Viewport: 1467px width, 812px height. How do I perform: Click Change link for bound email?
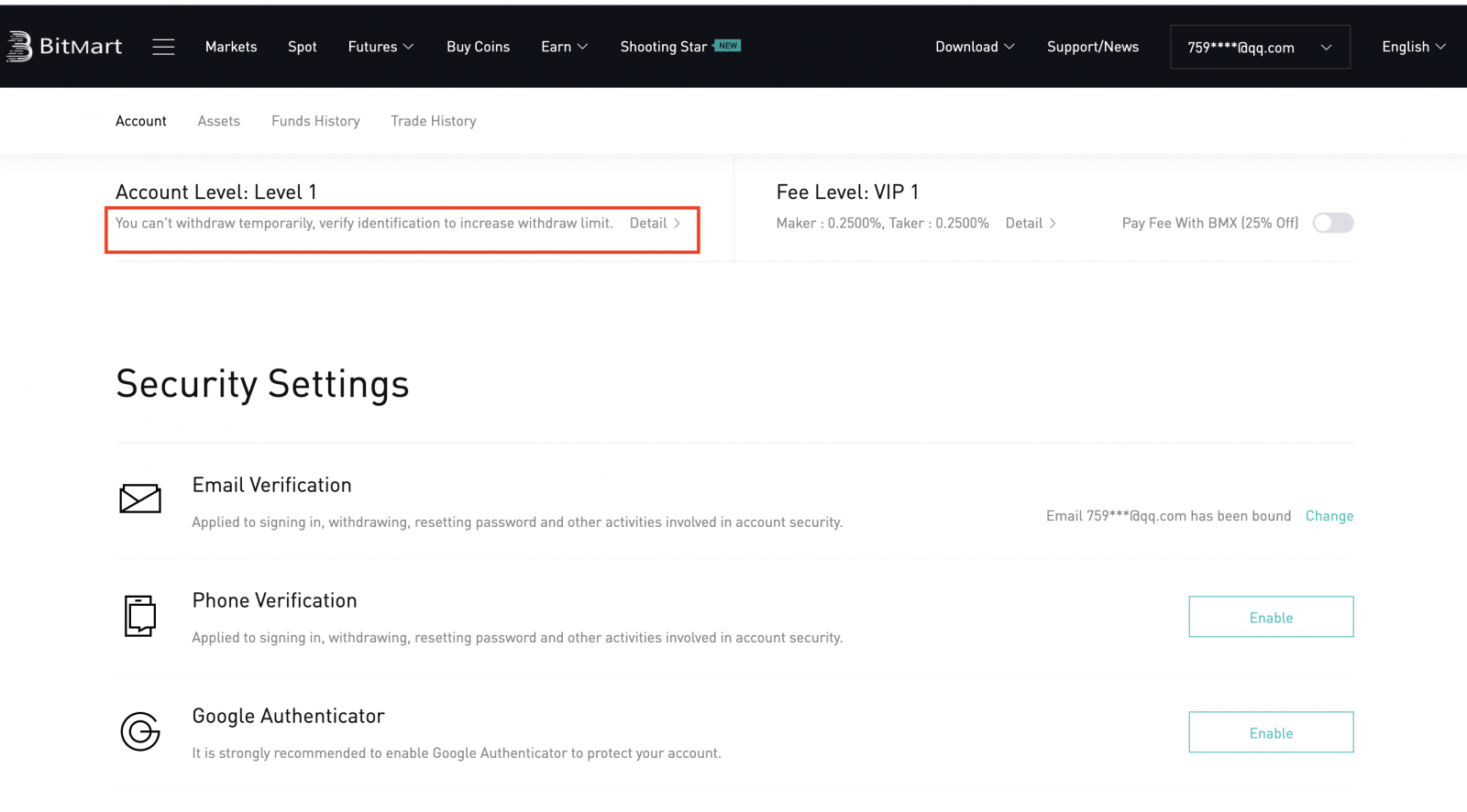[1329, 516]
